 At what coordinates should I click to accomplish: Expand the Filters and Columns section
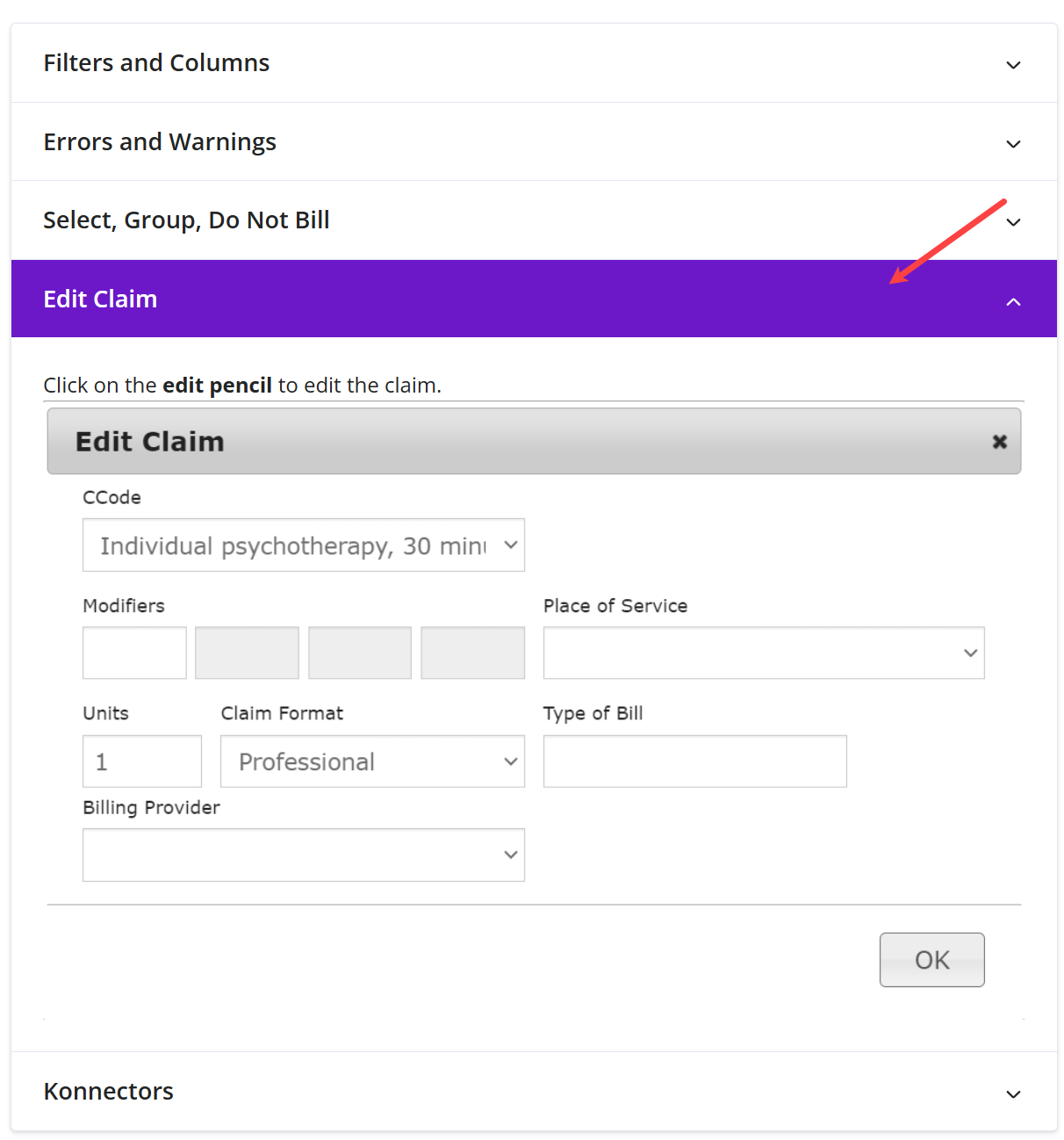(156, 63)
